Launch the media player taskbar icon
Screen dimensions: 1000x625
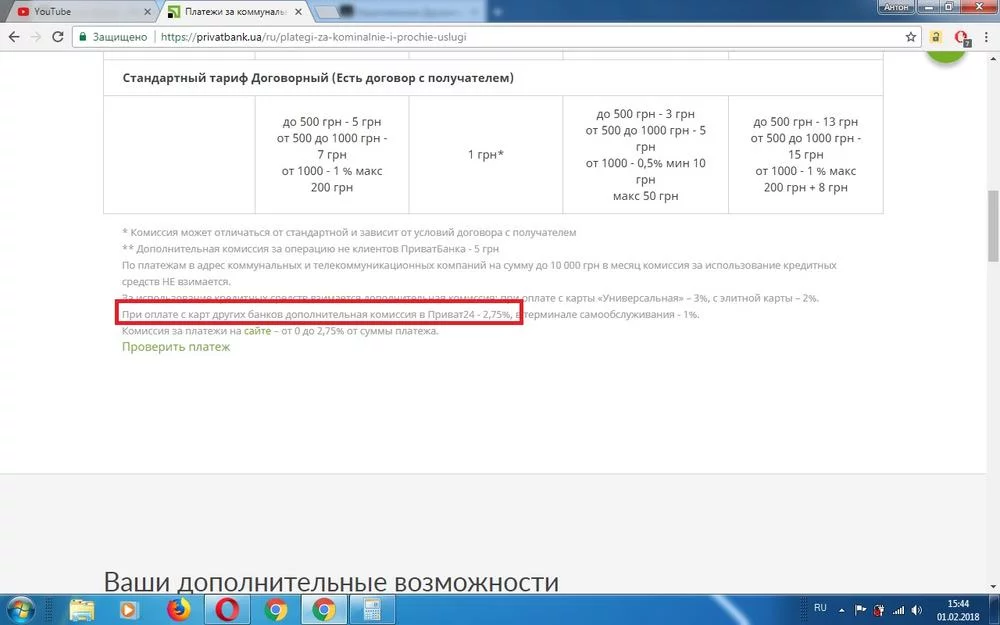pos(129,610)
